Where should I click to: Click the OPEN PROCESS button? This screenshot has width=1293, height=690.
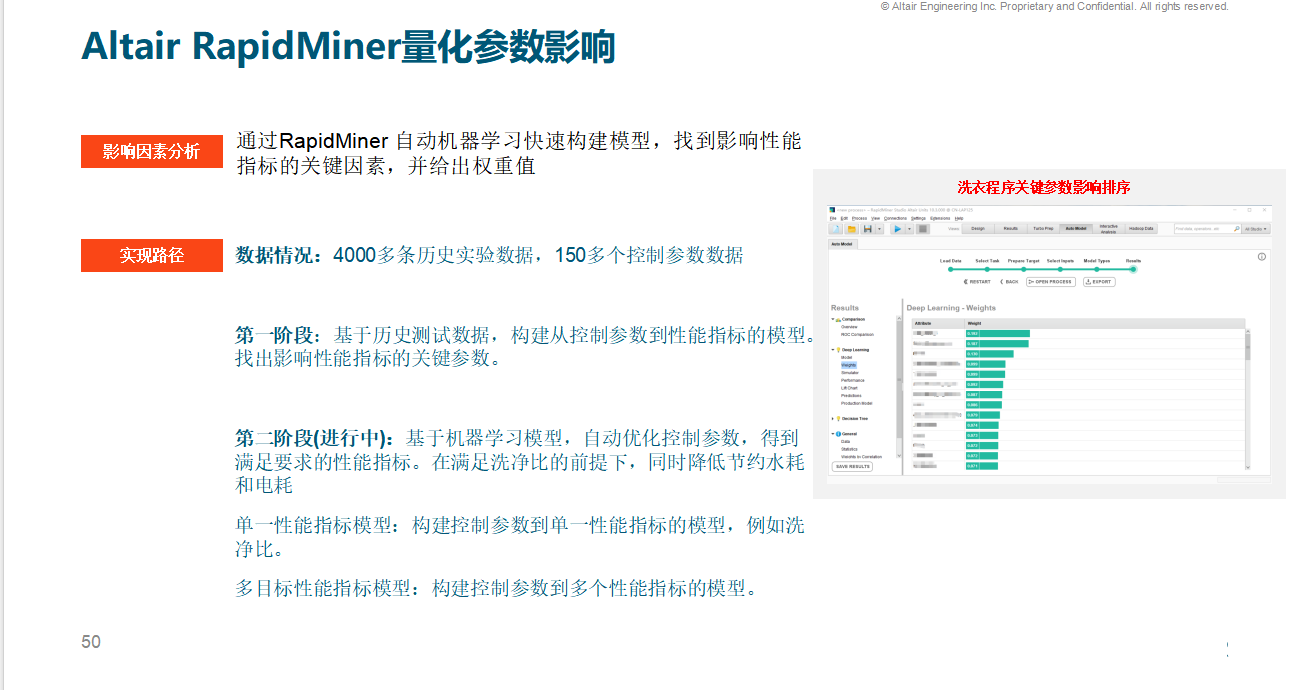click(x=1051, y=282)
